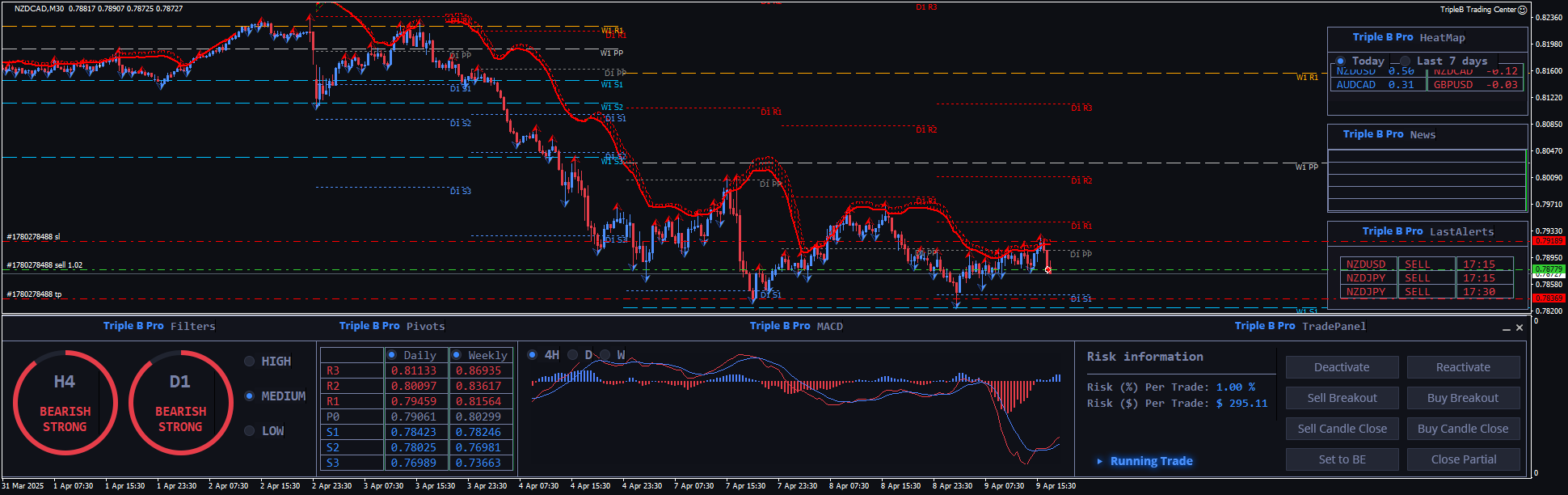The image size is (1568, 495).
Task: Click the D1 bearish strong trend gauge
Action: point(180,403)
